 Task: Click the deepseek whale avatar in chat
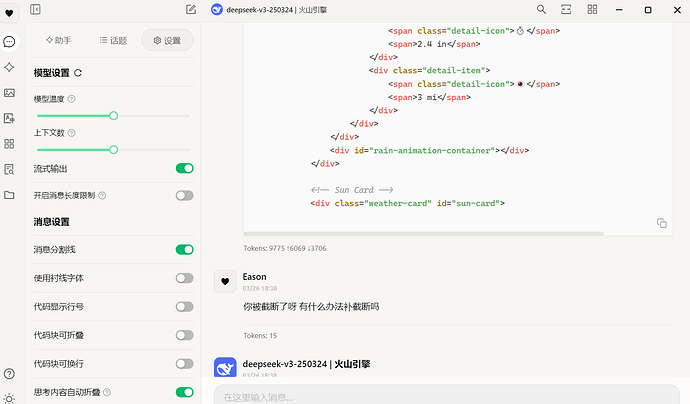[225, 367]
